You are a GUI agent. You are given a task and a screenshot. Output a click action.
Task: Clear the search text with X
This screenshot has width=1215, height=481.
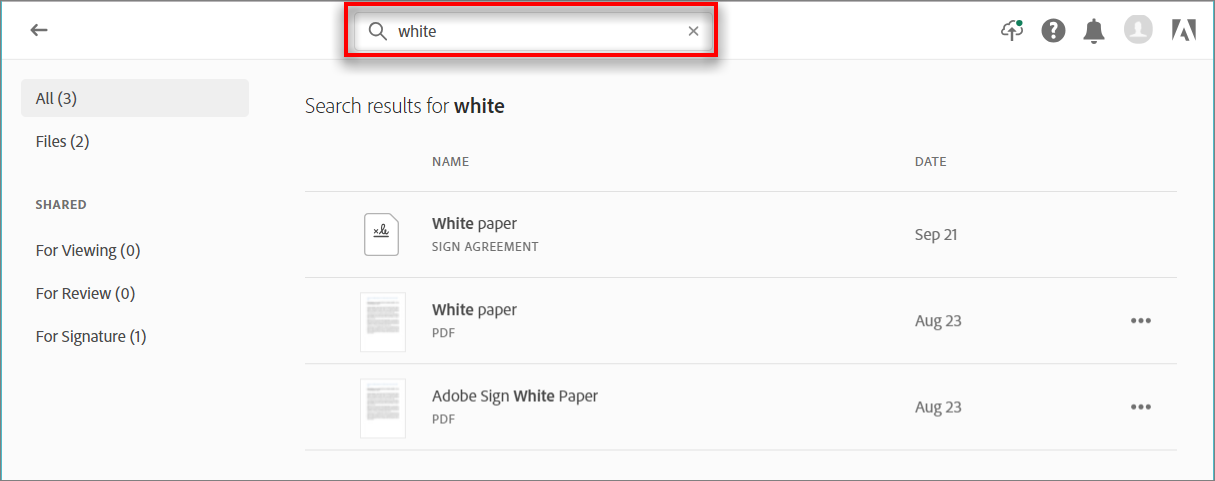coord(693,31)
